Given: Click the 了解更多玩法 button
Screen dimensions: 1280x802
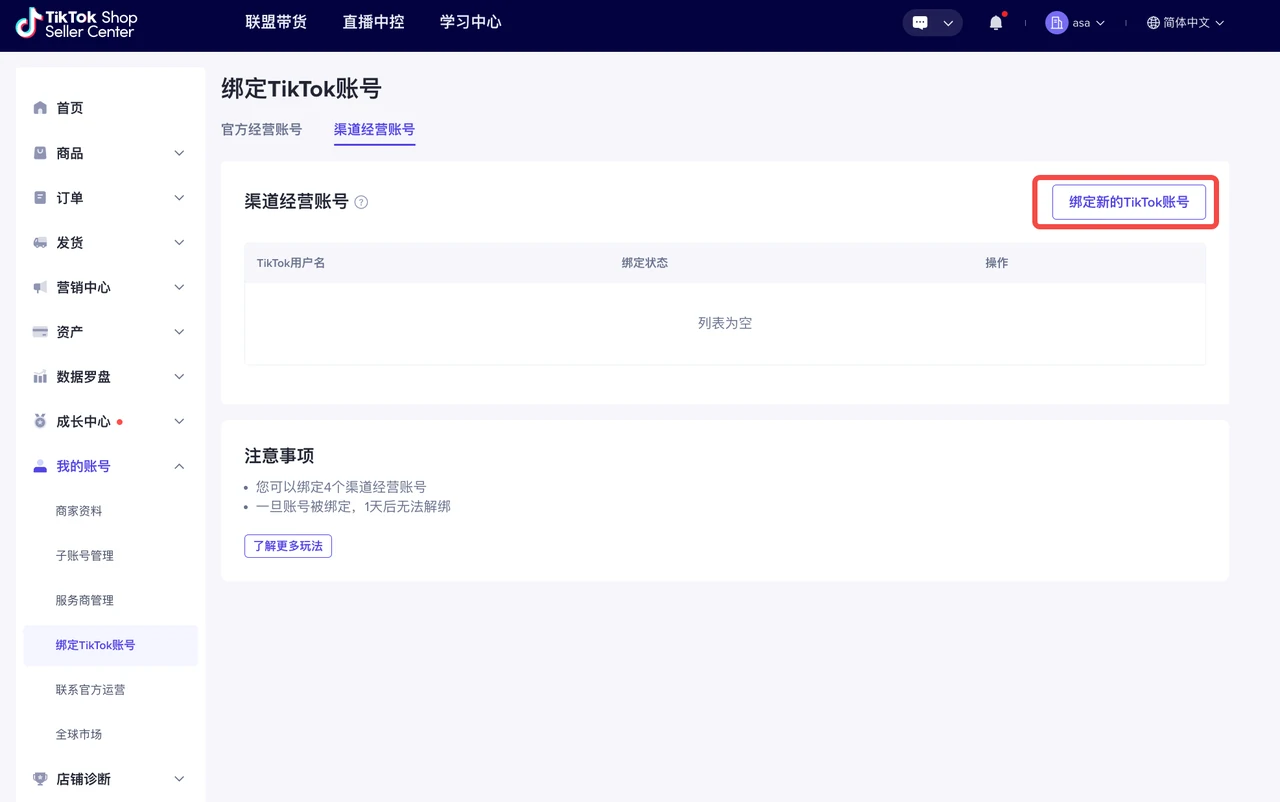Looking at the screenshot, I should point(288,546).
